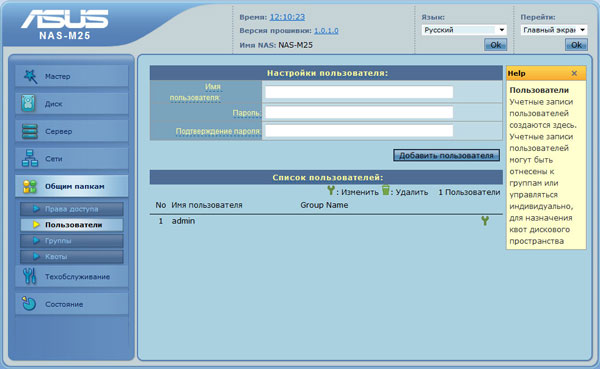Image resolution: width=600 pixels, height=369 pixels.
Task: Click the Удалить legend trash icon
Action: tap(386, 190)
